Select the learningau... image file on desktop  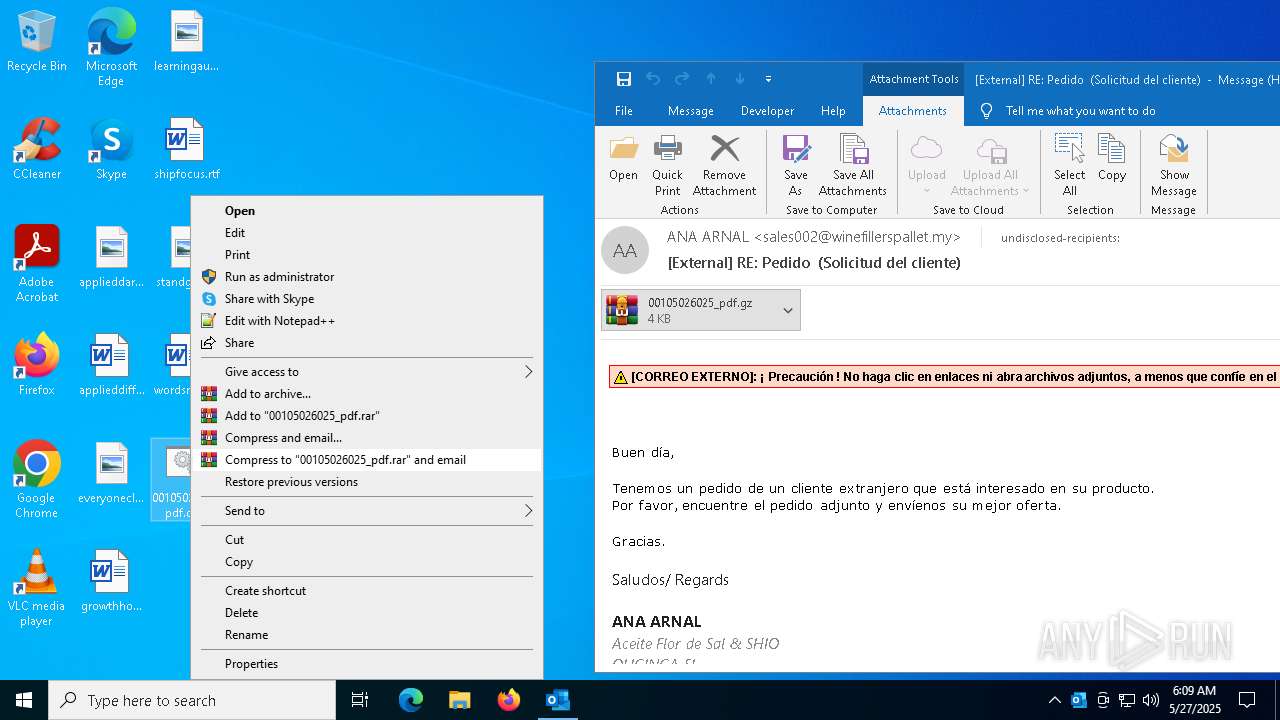pyautogui.click(x=186, y=41)
